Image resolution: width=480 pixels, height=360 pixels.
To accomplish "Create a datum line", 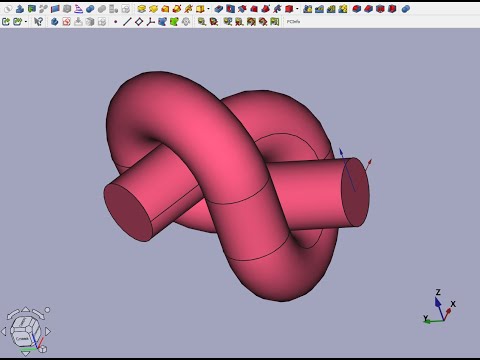I will click(x=127, y=22).
